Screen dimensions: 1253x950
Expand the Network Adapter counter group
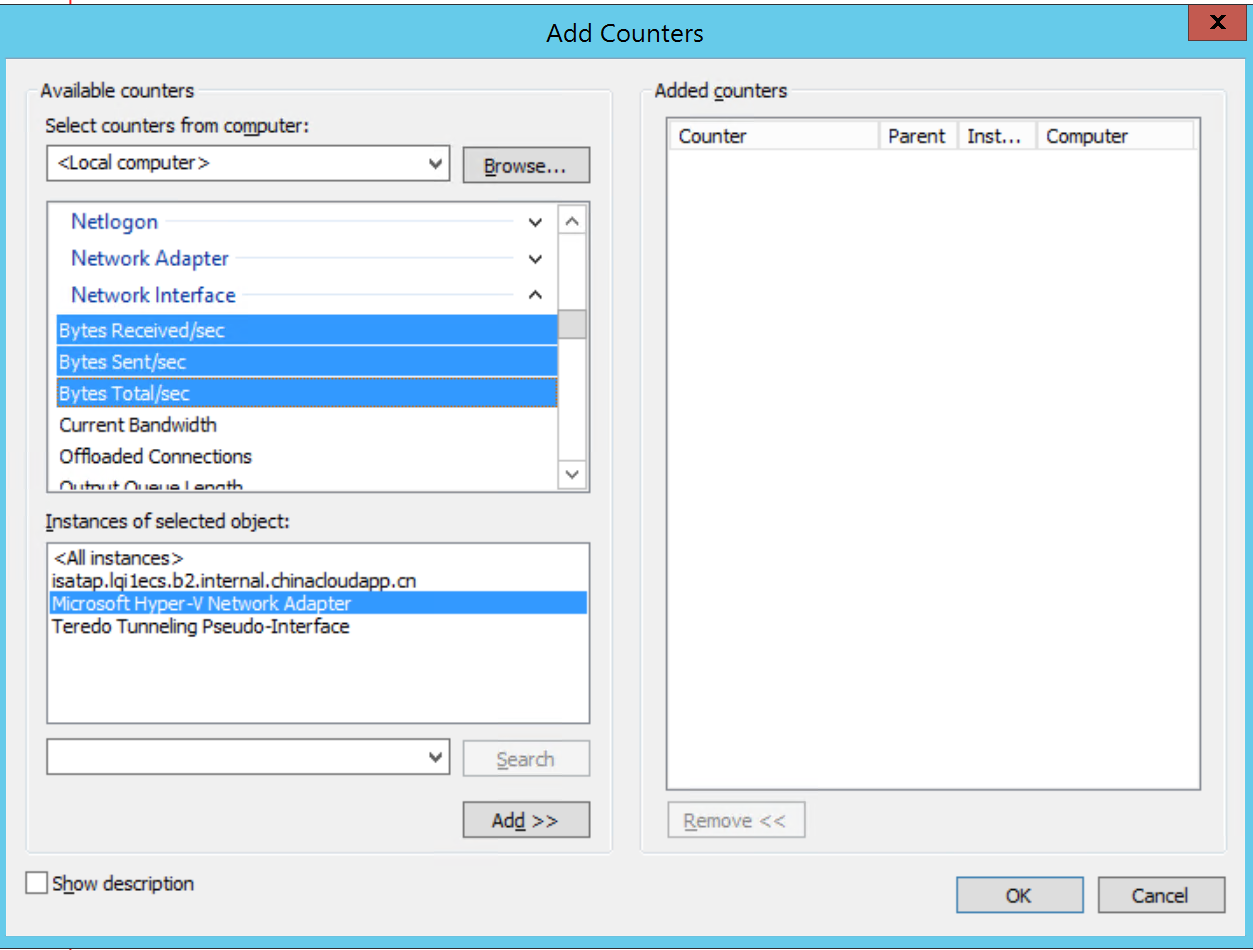(535, 258)
